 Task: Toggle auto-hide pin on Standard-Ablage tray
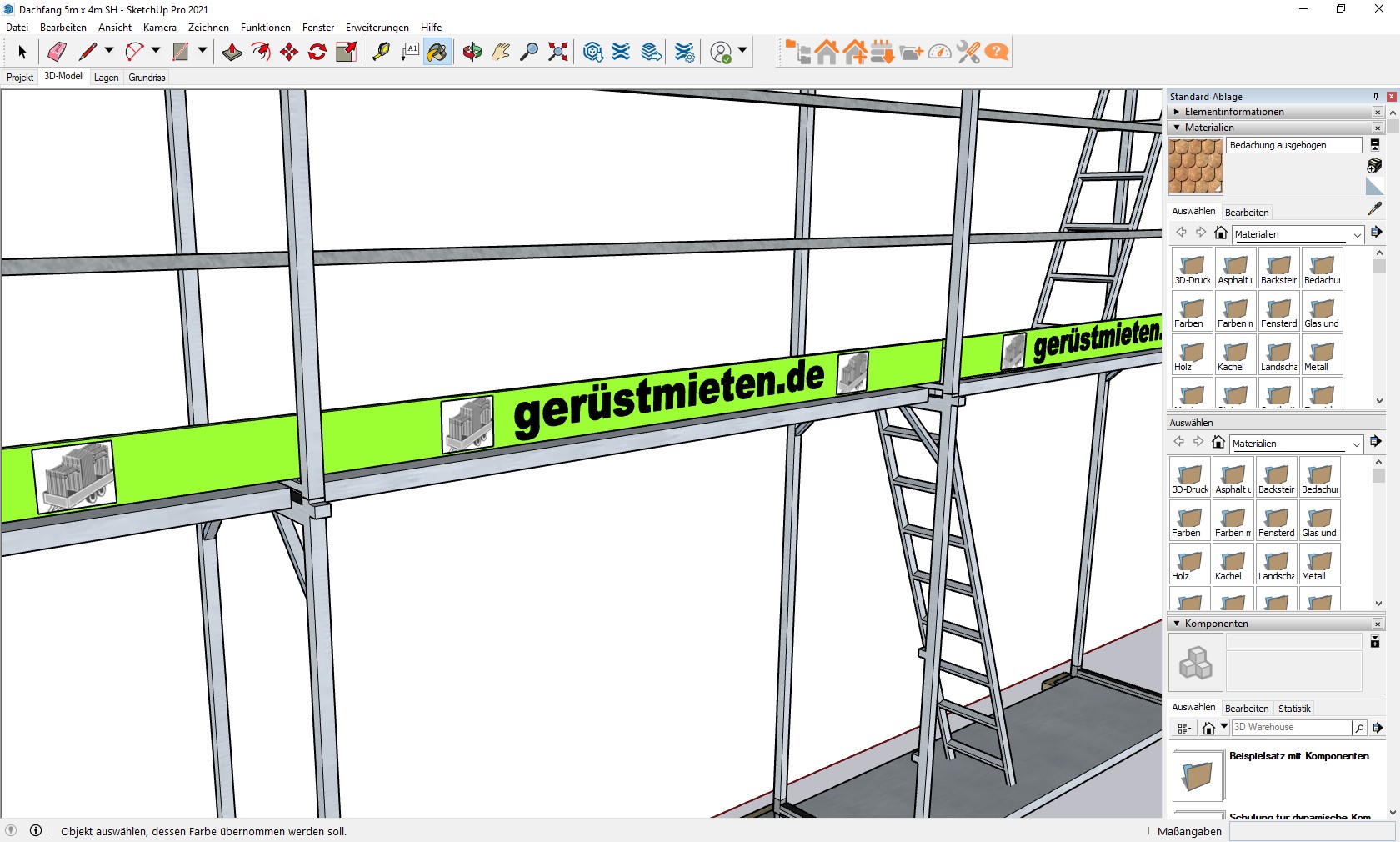coord(1376,97)
